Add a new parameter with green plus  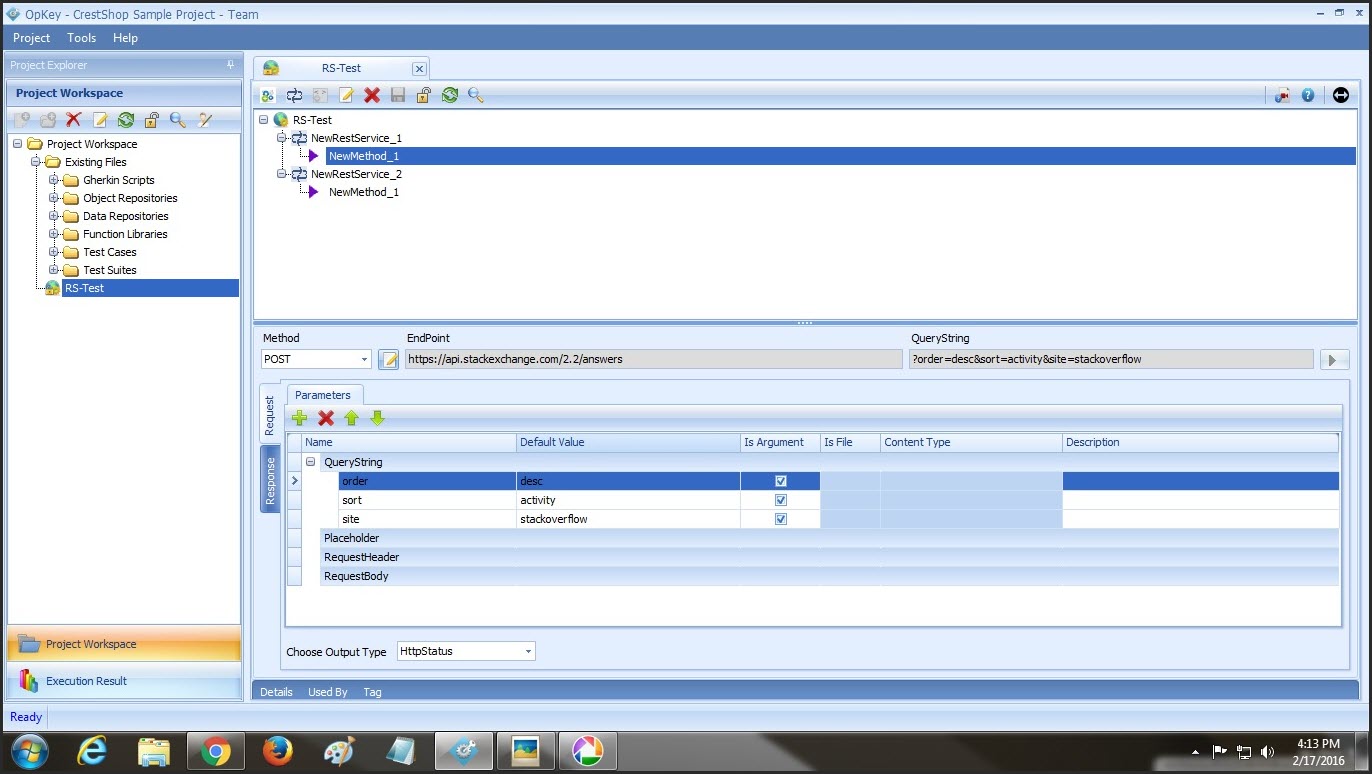point(299,418)
